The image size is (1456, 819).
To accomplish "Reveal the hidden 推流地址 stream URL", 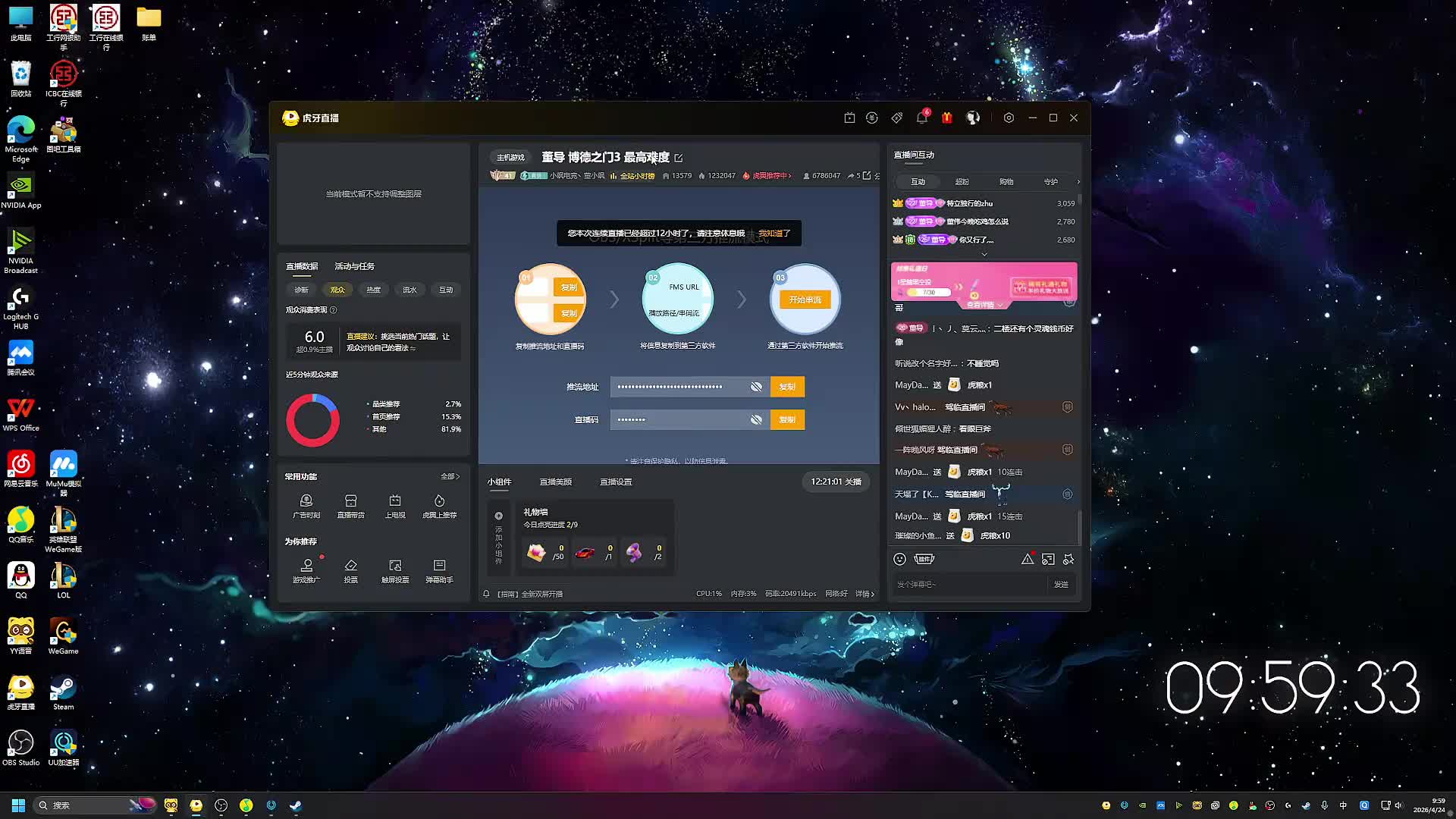I will 756,387.
